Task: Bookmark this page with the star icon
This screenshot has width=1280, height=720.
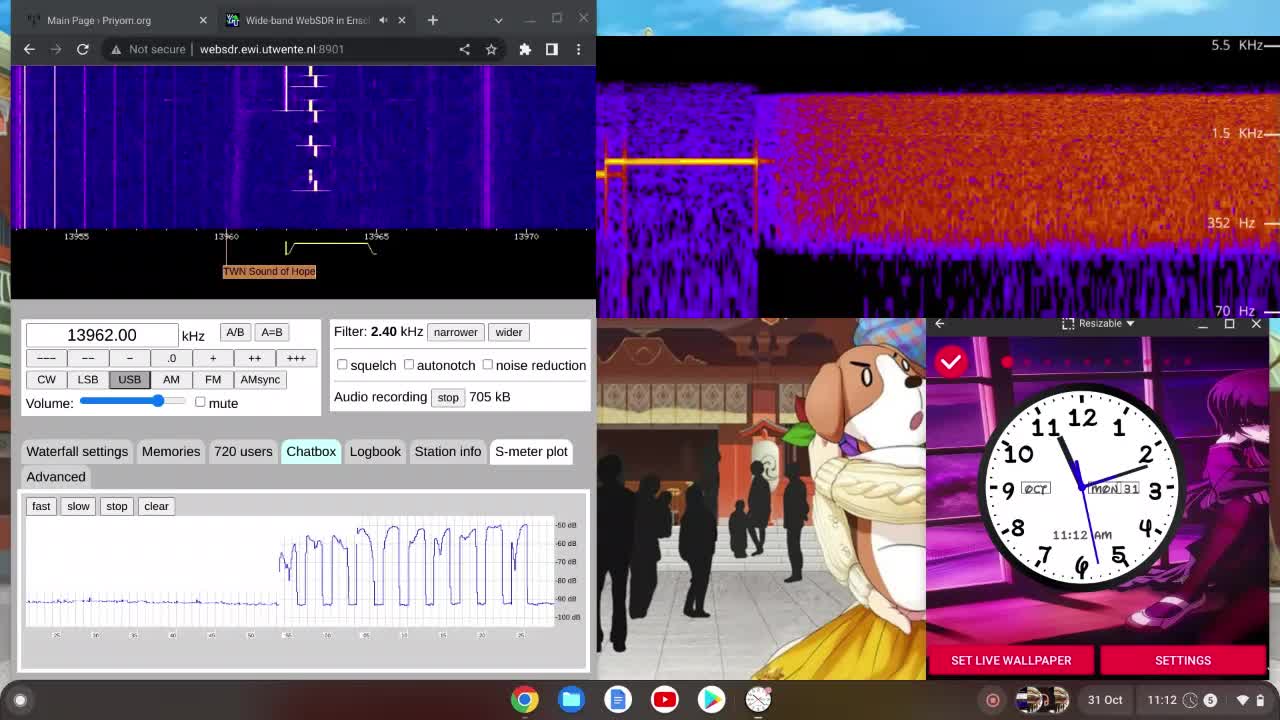Action: pyautogui.click(x=491, y=49)
